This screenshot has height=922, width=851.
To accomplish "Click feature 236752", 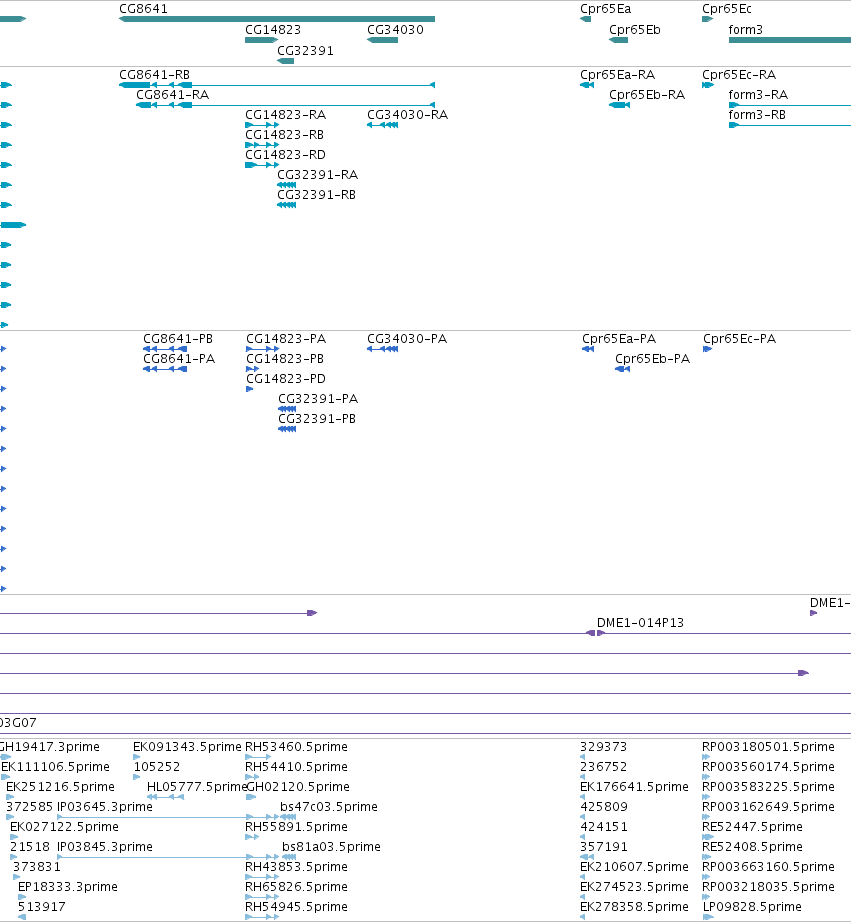I will [x=582, y=777].
